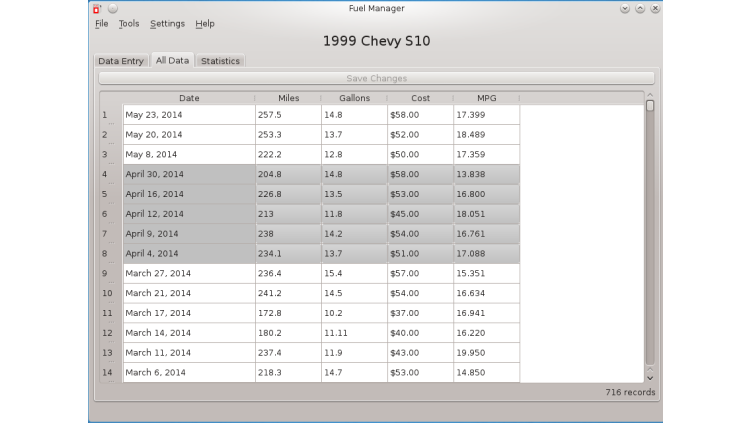The image size is (752, 423).
Task: Select row header number 4
Action: pyautogui.click(x=111, y=175)
